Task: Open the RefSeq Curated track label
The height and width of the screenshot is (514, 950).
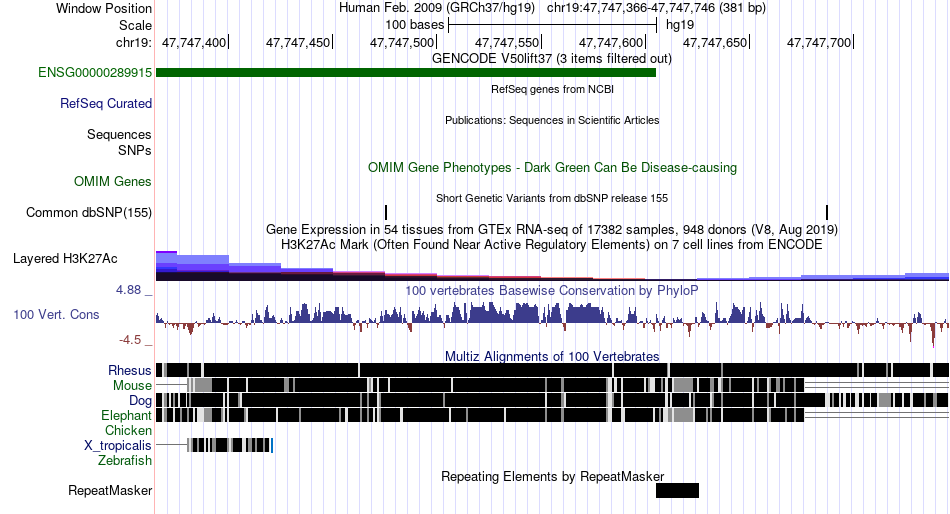Action: (105, 104)
